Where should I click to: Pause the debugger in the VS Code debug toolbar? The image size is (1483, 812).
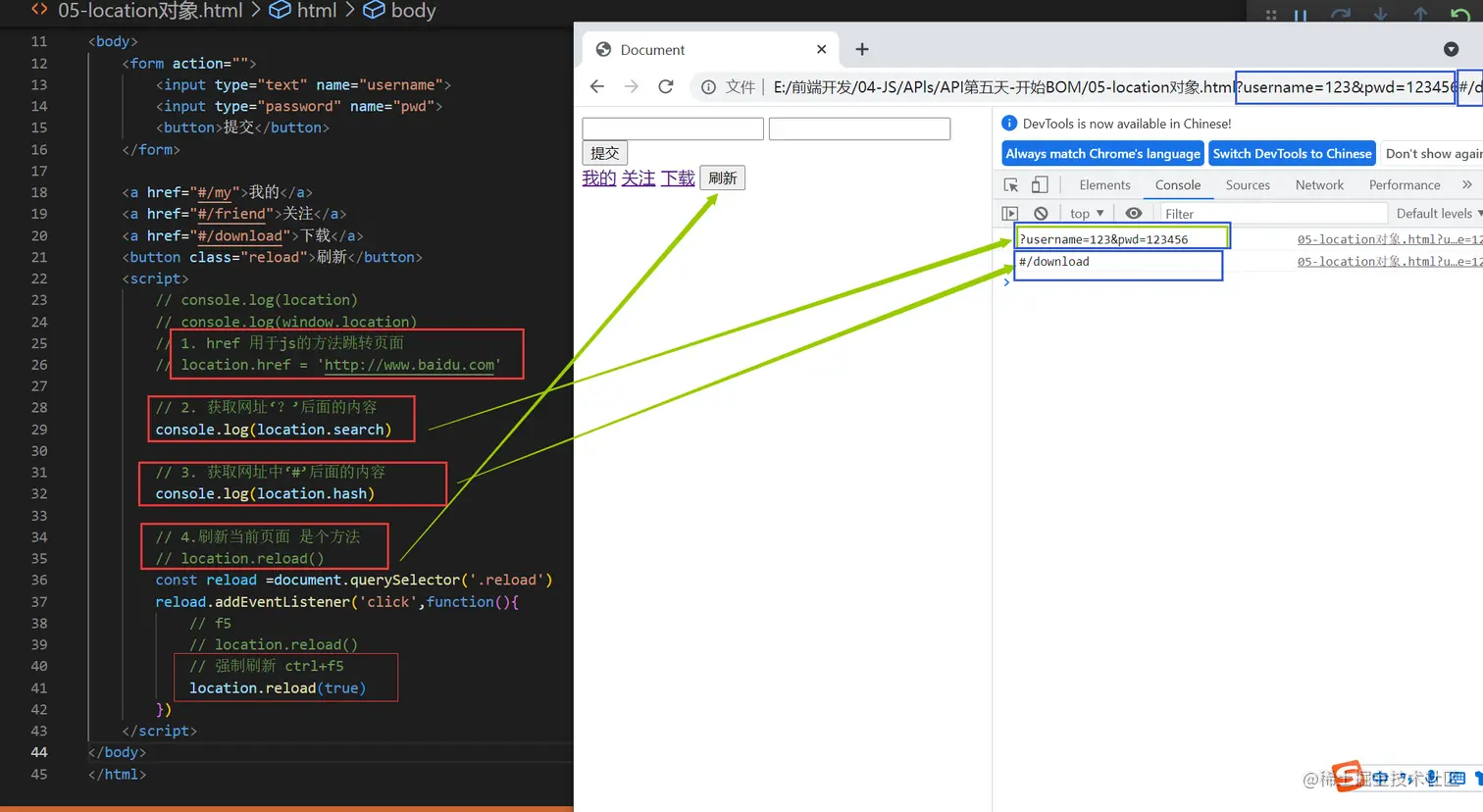coord(1301,15)
